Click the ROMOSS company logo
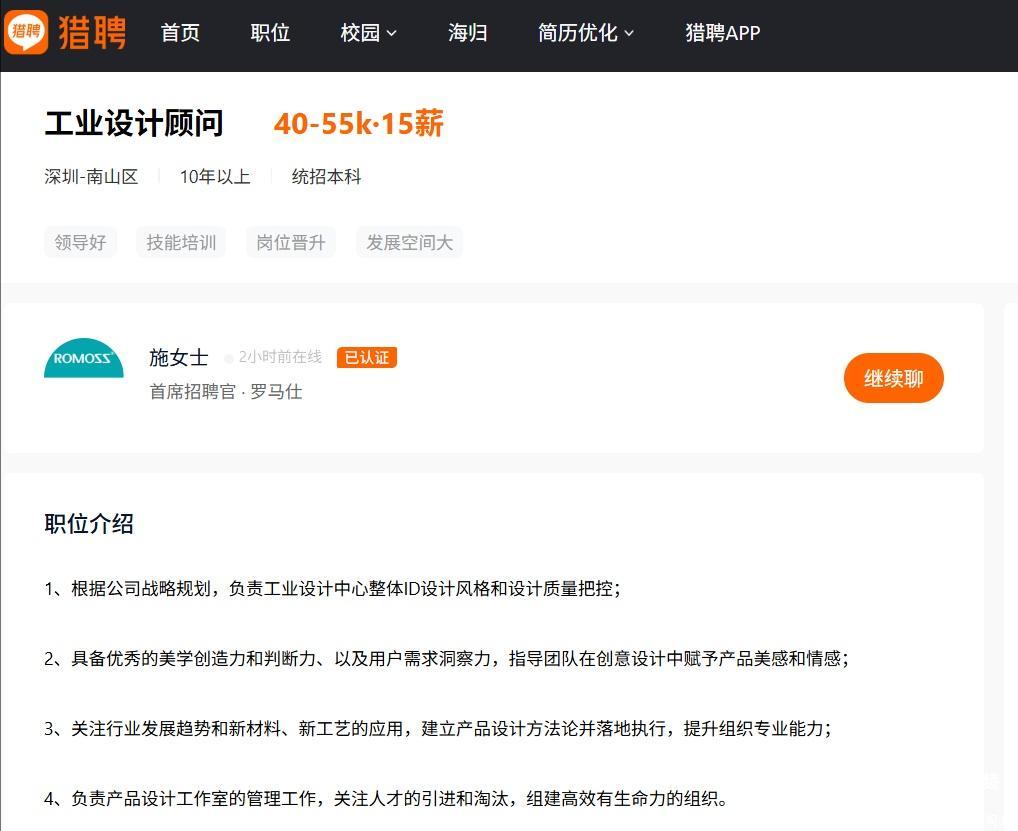Viewport: 1018px width, 831px height. 84,358
